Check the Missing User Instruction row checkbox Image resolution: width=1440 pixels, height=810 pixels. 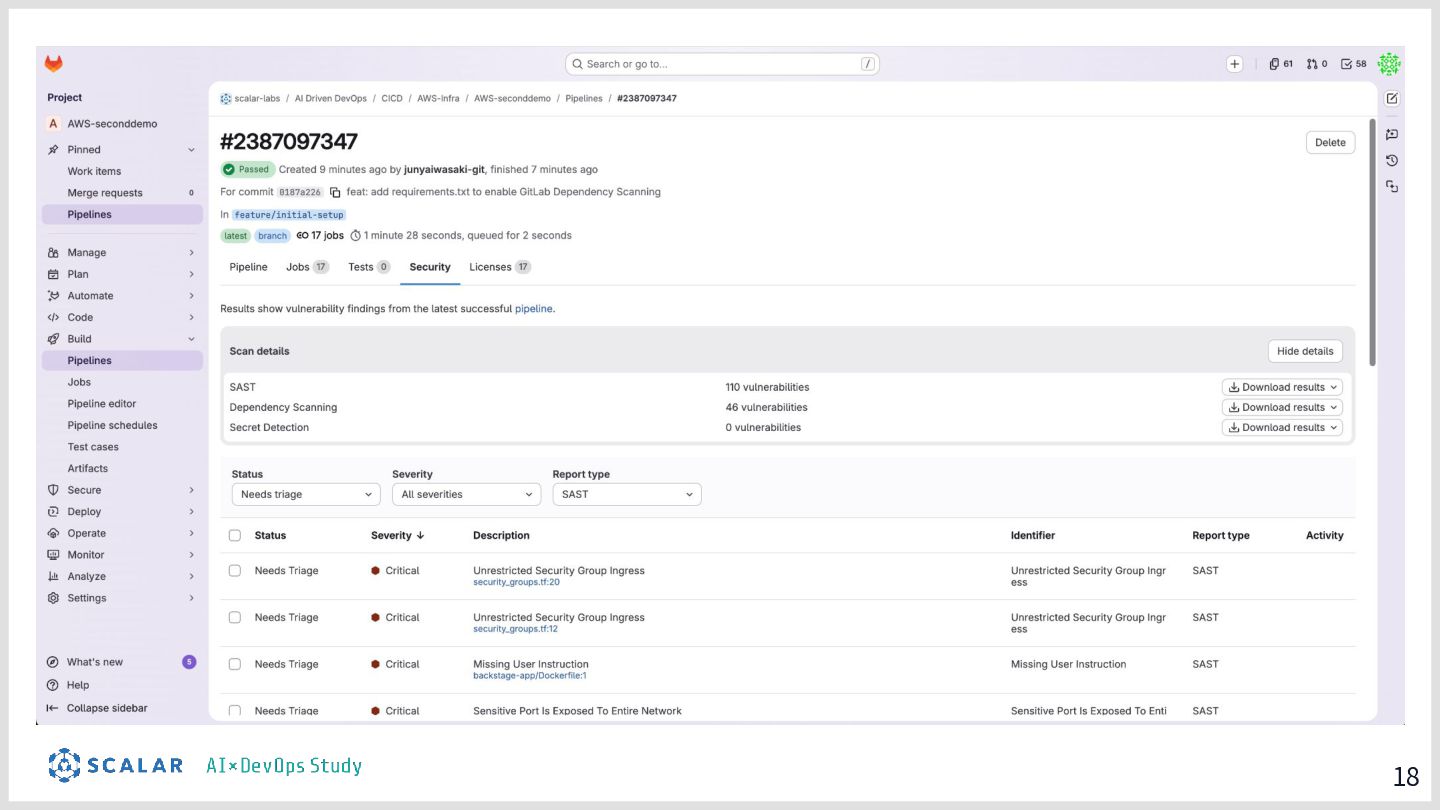235,664
